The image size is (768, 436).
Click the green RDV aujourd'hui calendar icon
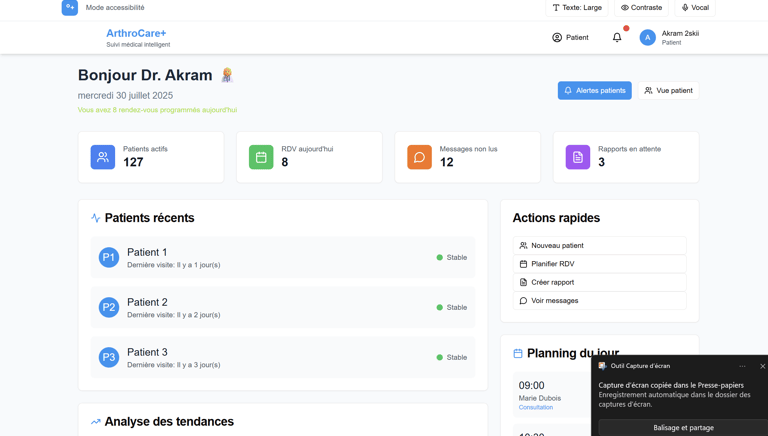click(x=261, y=157)
